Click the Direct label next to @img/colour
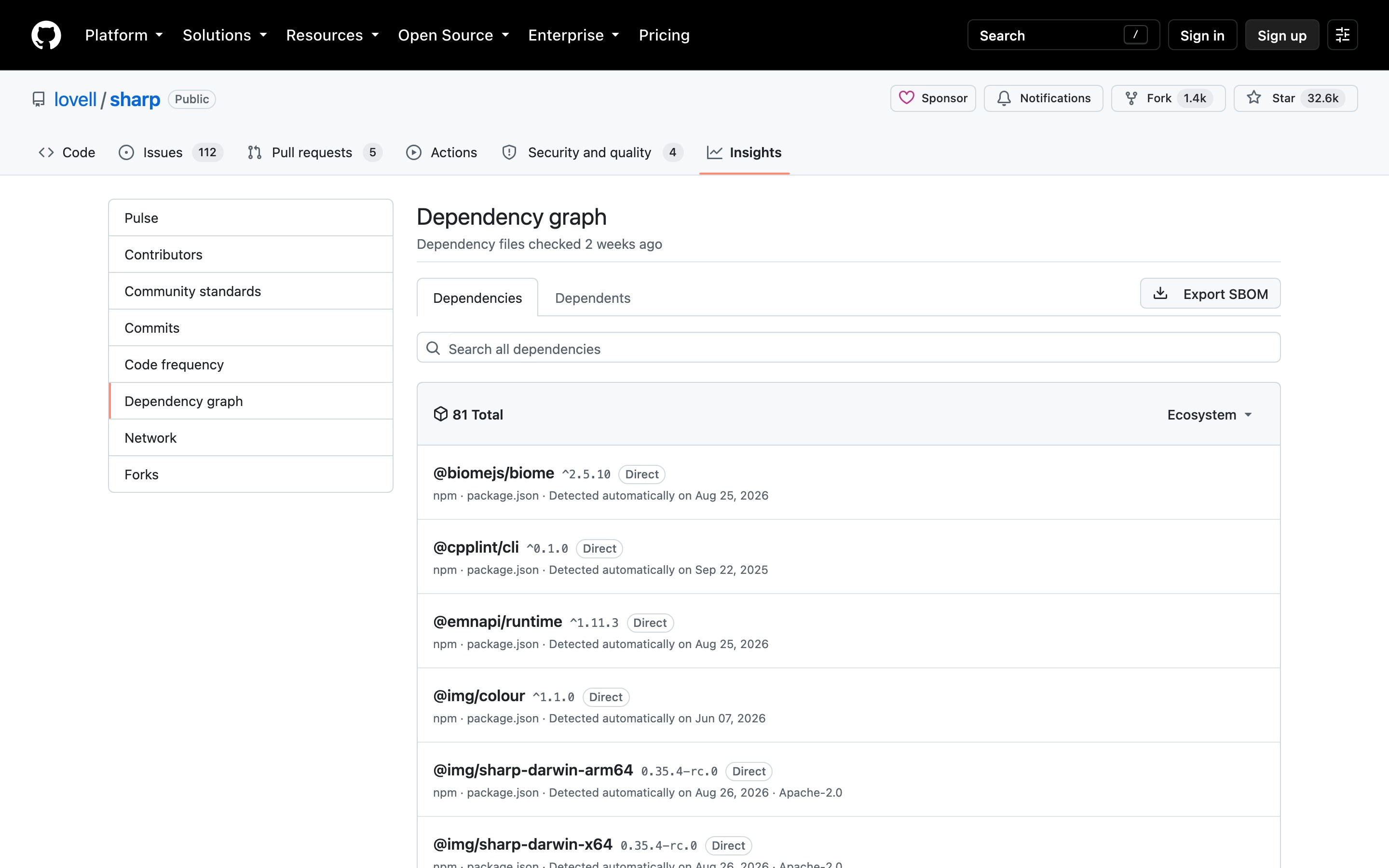The image size is (1389, 868). (x=606, y=697)
